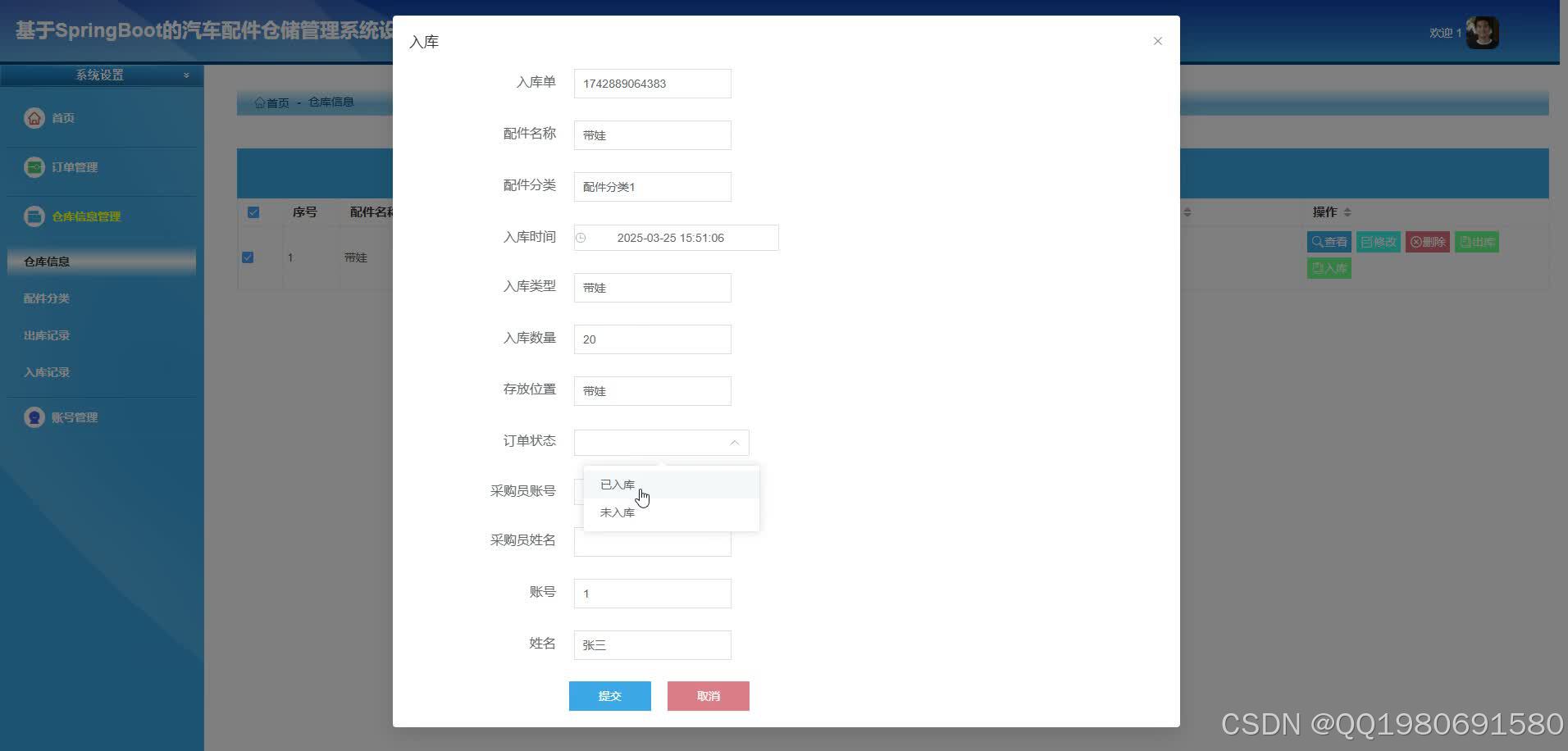1568x751 pixels.
Task: Collapse the 系统设置 panel chevron
Action: 186,75
